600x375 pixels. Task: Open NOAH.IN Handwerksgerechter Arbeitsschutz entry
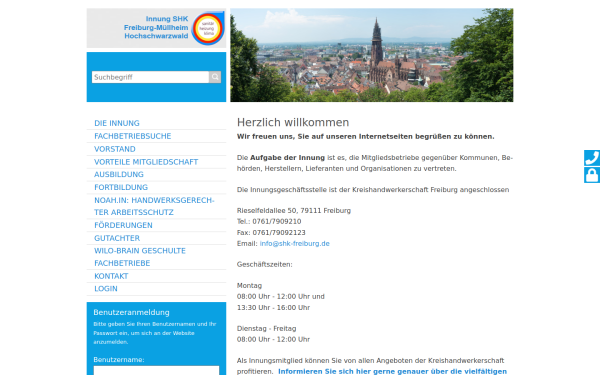click(154, 206)
